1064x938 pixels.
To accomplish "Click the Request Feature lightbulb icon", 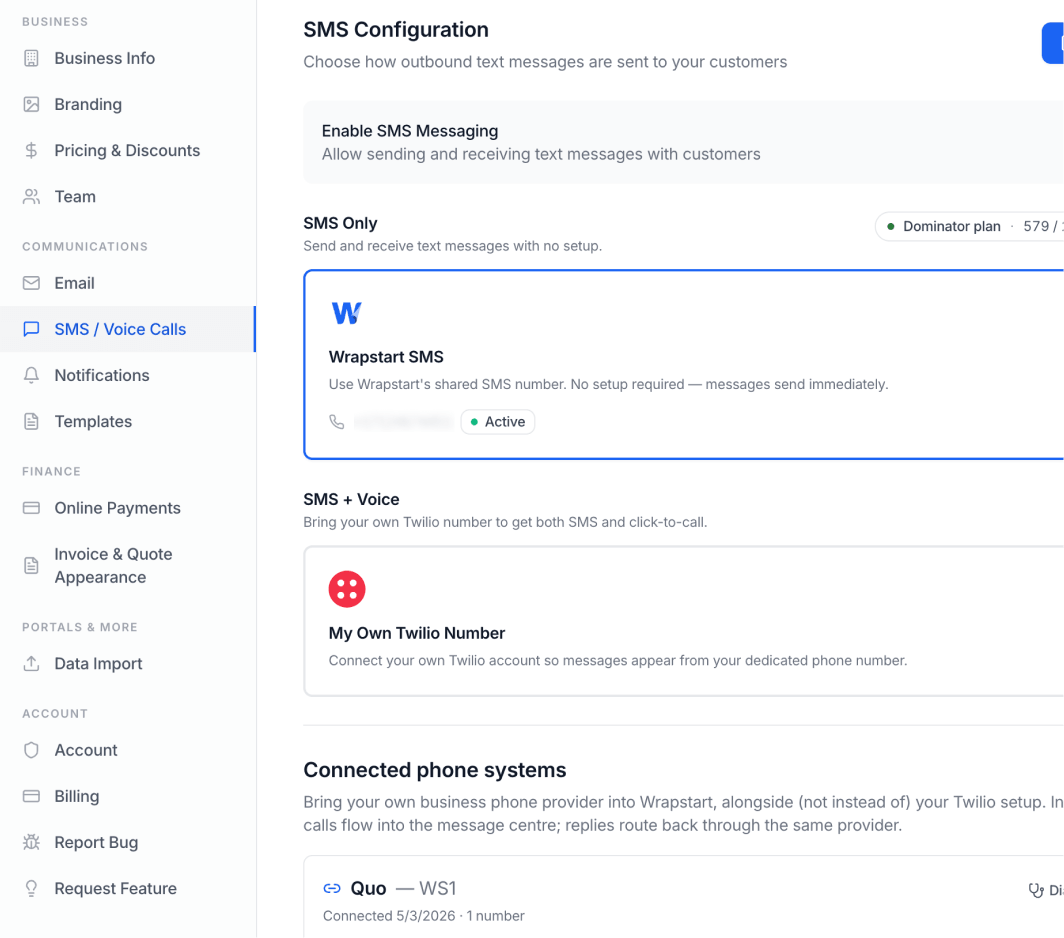I will pos(31,888).
